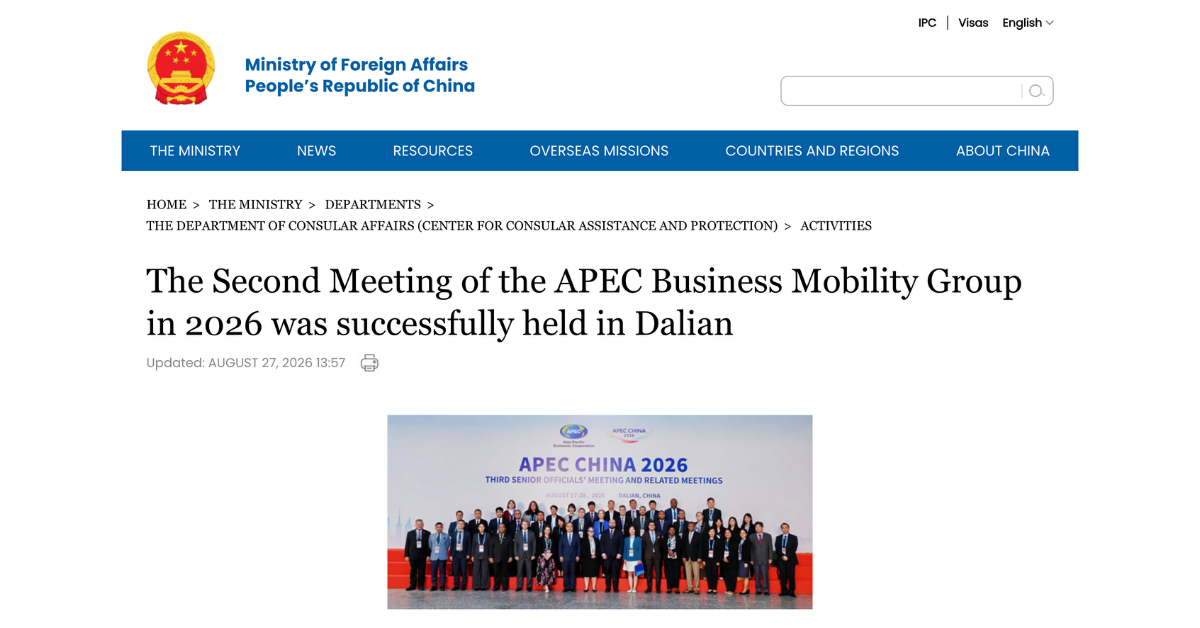Open the NEWS menu
The image size is (1200, 628).
pos(316,151)
